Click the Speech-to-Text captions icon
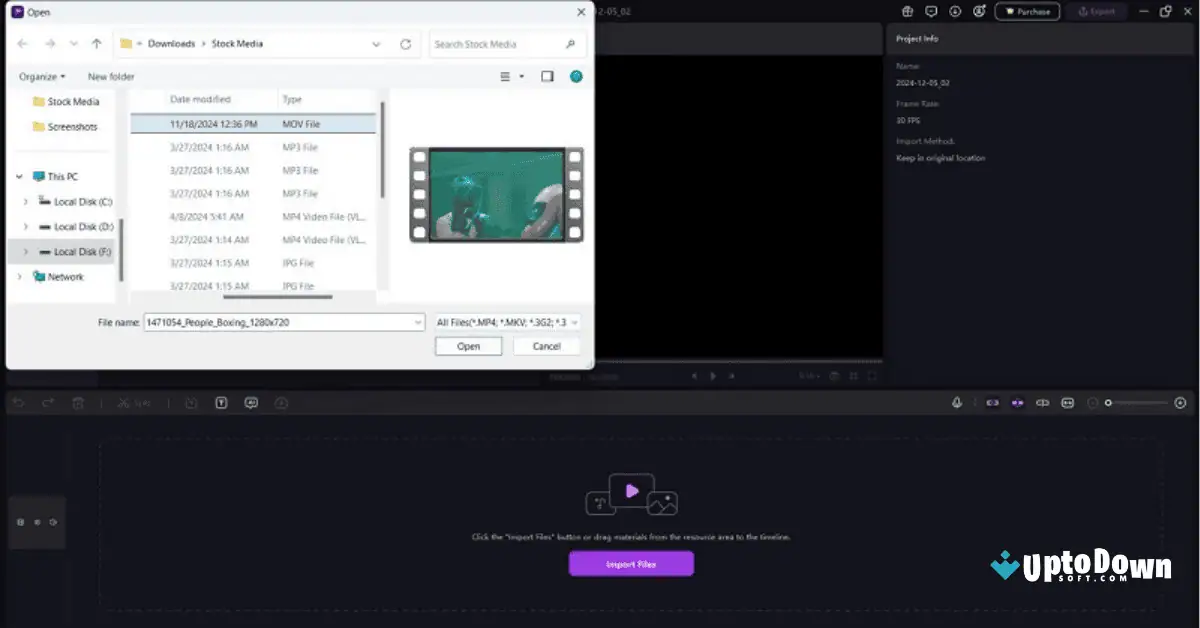1200x628 pixels. tap(252, 402)
